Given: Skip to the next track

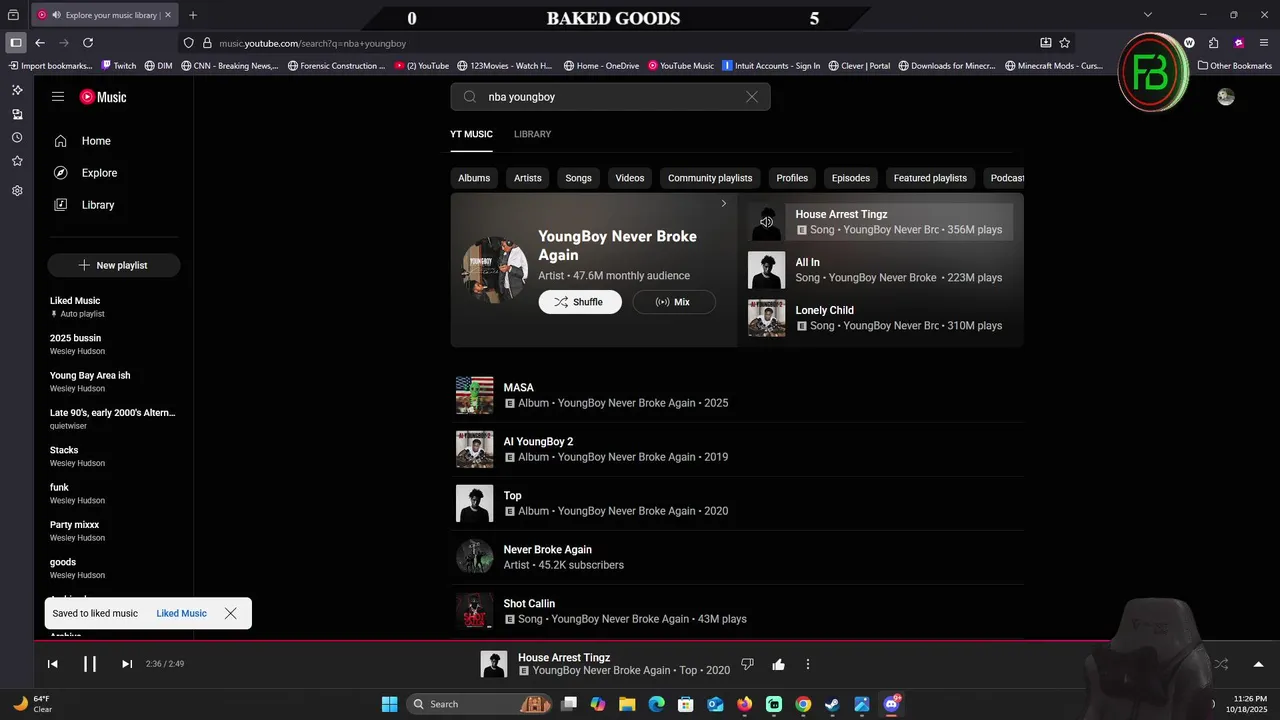Looking at the screenshot, I should pos(127,664).
